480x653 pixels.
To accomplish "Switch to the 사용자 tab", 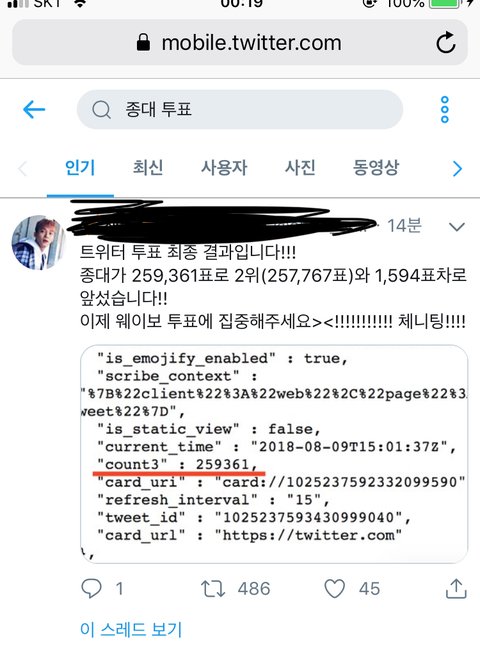I will point(224,167).
